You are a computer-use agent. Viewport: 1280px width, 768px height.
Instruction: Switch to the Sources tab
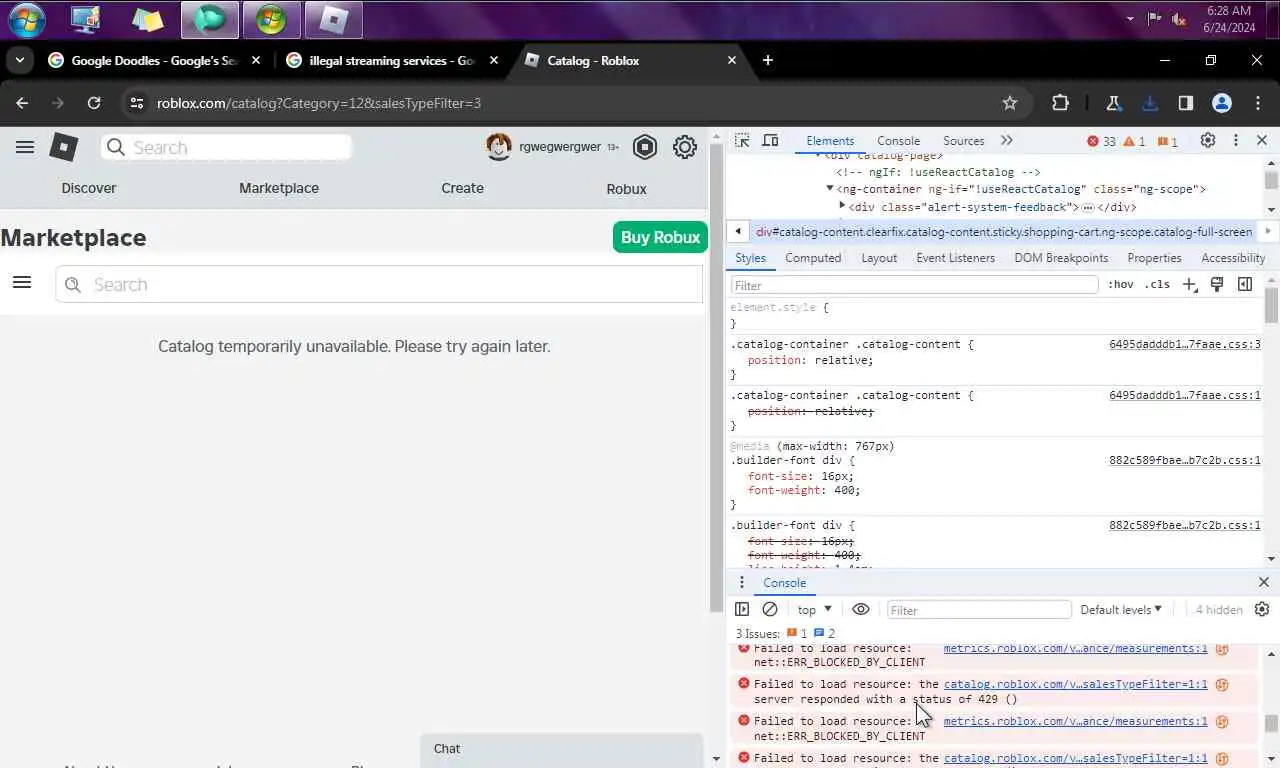click(964, 141)
